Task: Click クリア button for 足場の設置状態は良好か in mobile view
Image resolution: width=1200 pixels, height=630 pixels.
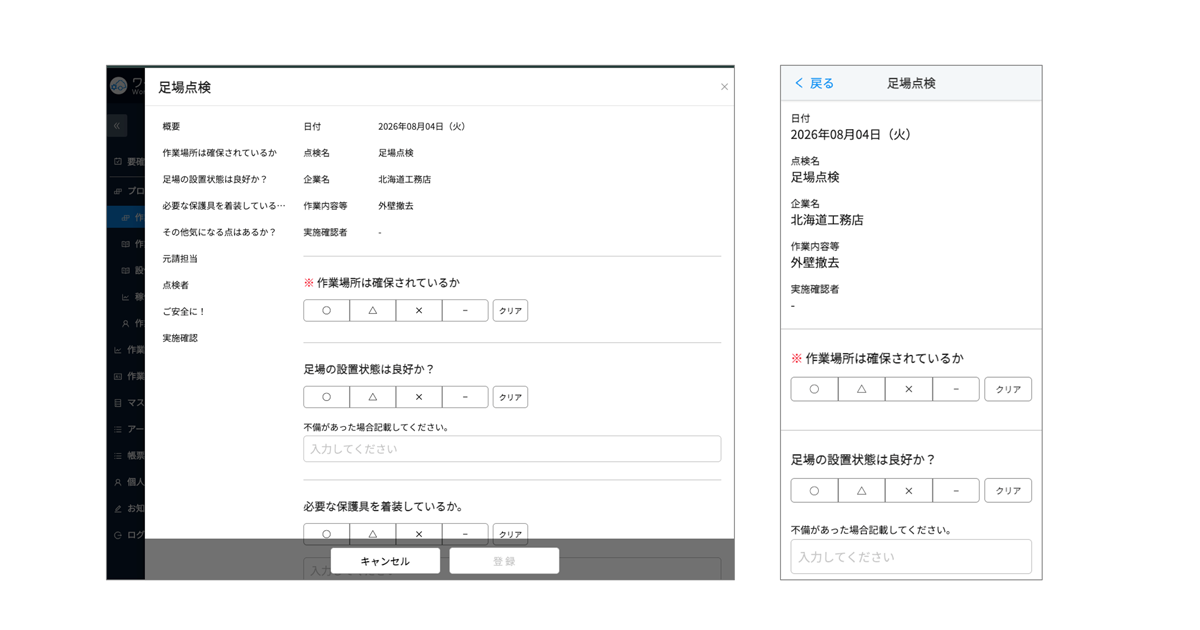Action: click(x=1008, y=491)
